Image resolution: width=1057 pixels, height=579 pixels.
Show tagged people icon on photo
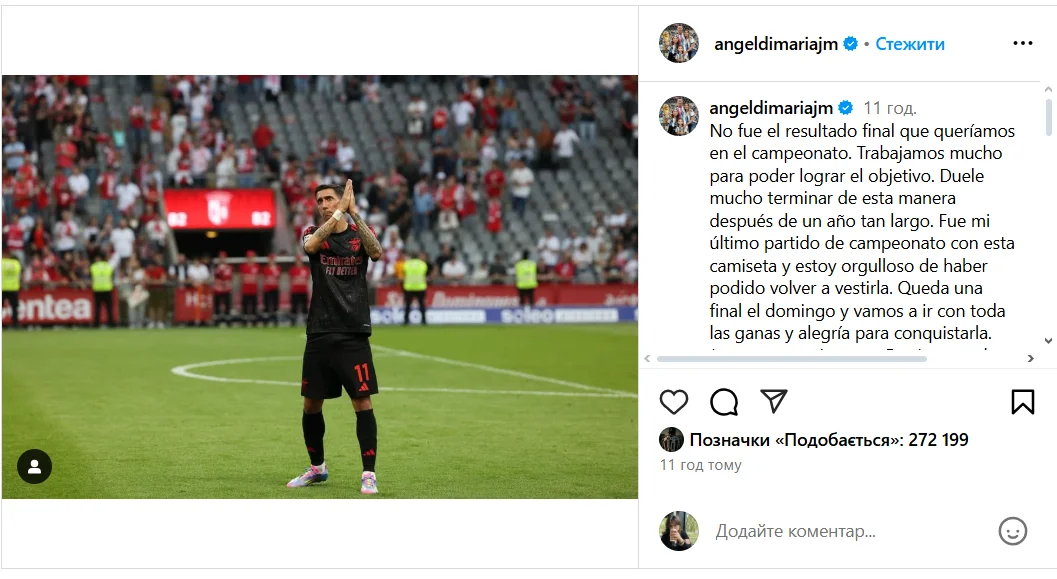[34, 466]
